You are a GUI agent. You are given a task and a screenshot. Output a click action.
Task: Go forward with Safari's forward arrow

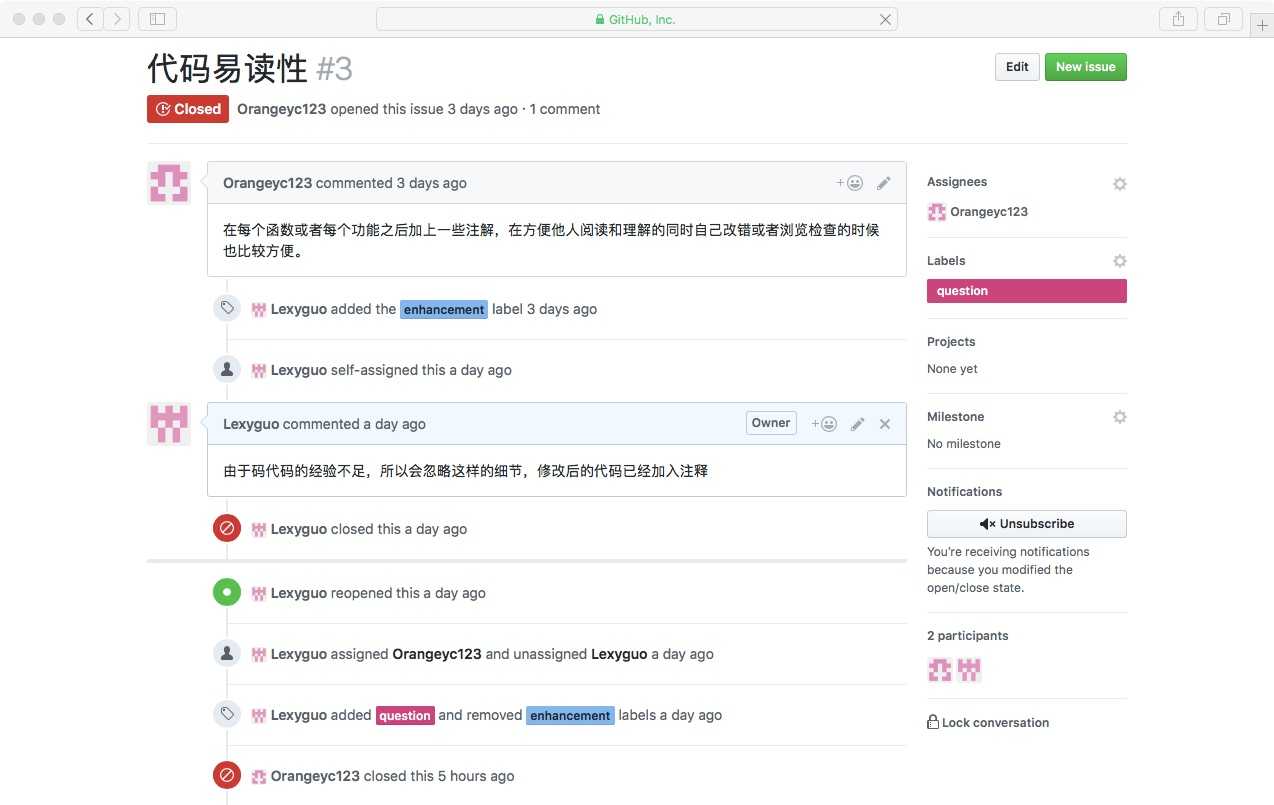tap(117, 18)
